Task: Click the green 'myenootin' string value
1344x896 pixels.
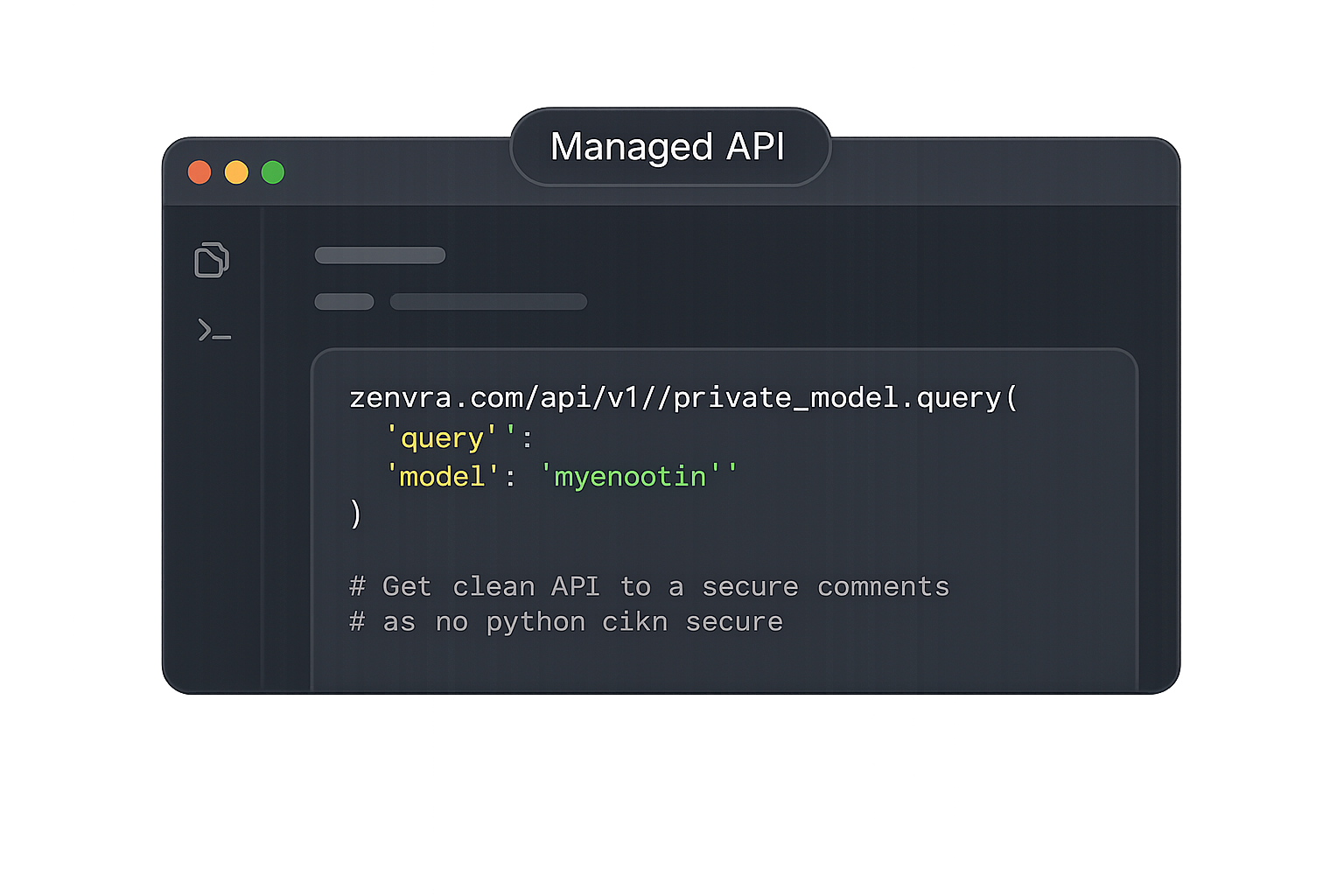Action: (x=639, y=477)
